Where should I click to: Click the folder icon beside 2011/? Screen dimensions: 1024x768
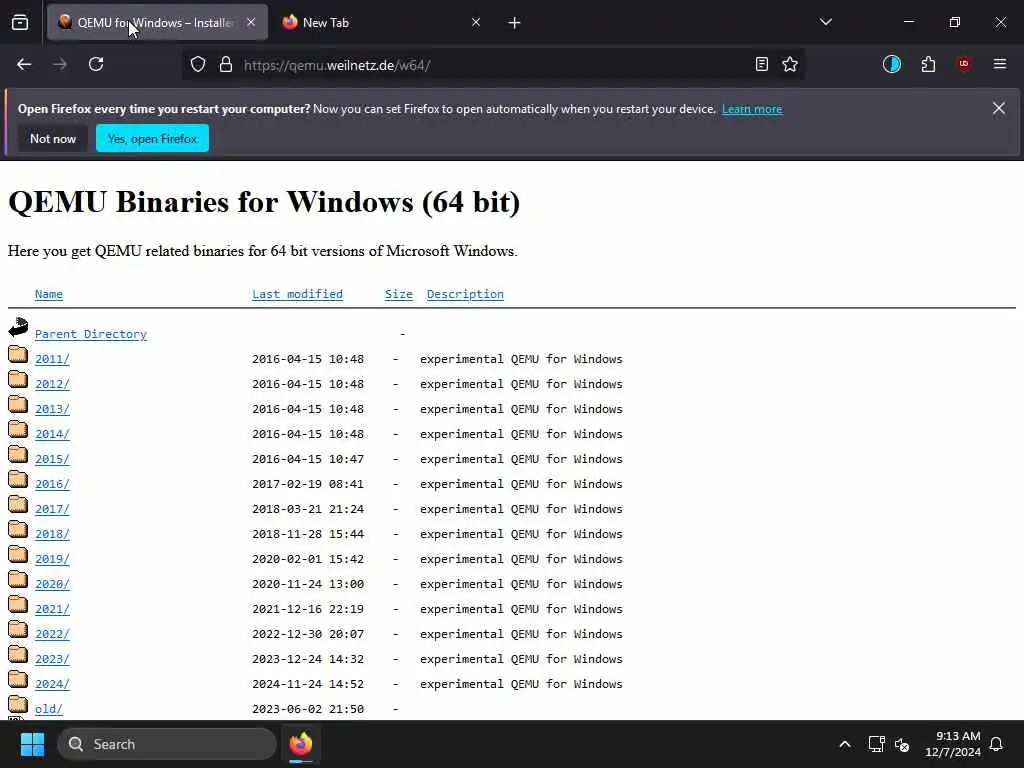click(18, 355)
